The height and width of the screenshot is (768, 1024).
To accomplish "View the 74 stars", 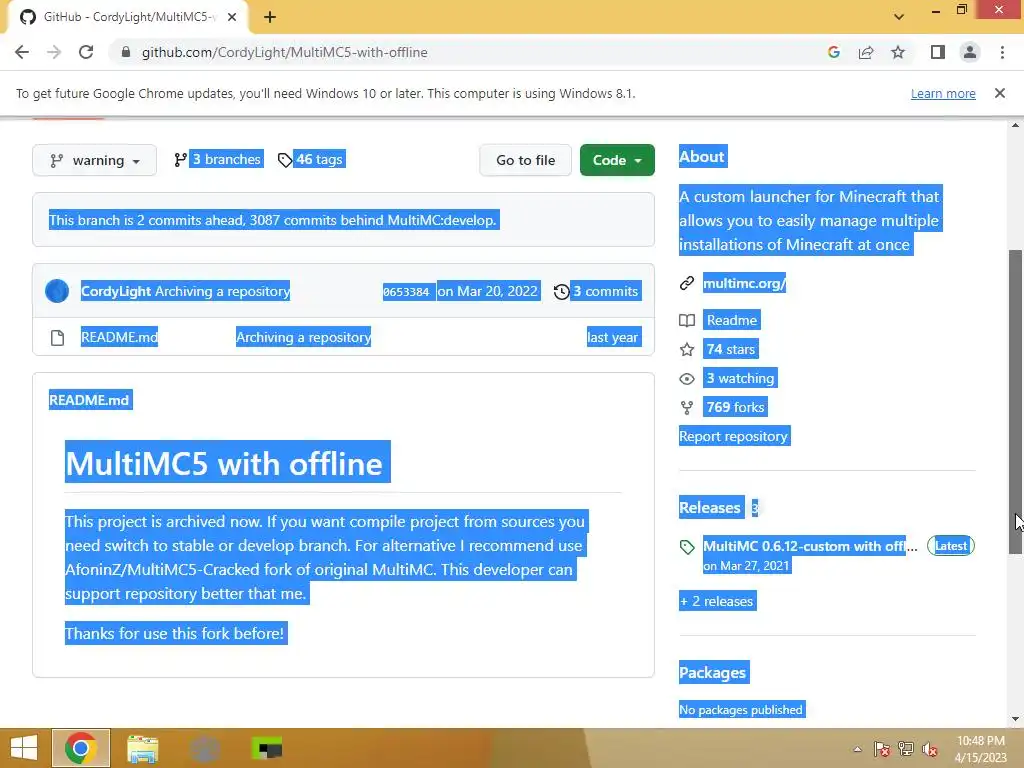I will click(x=731, y=349).
